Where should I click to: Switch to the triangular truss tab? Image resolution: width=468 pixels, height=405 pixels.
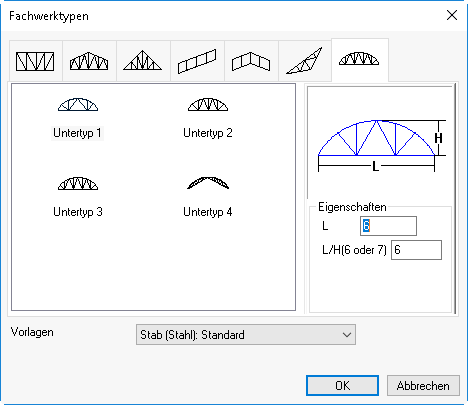143,61
